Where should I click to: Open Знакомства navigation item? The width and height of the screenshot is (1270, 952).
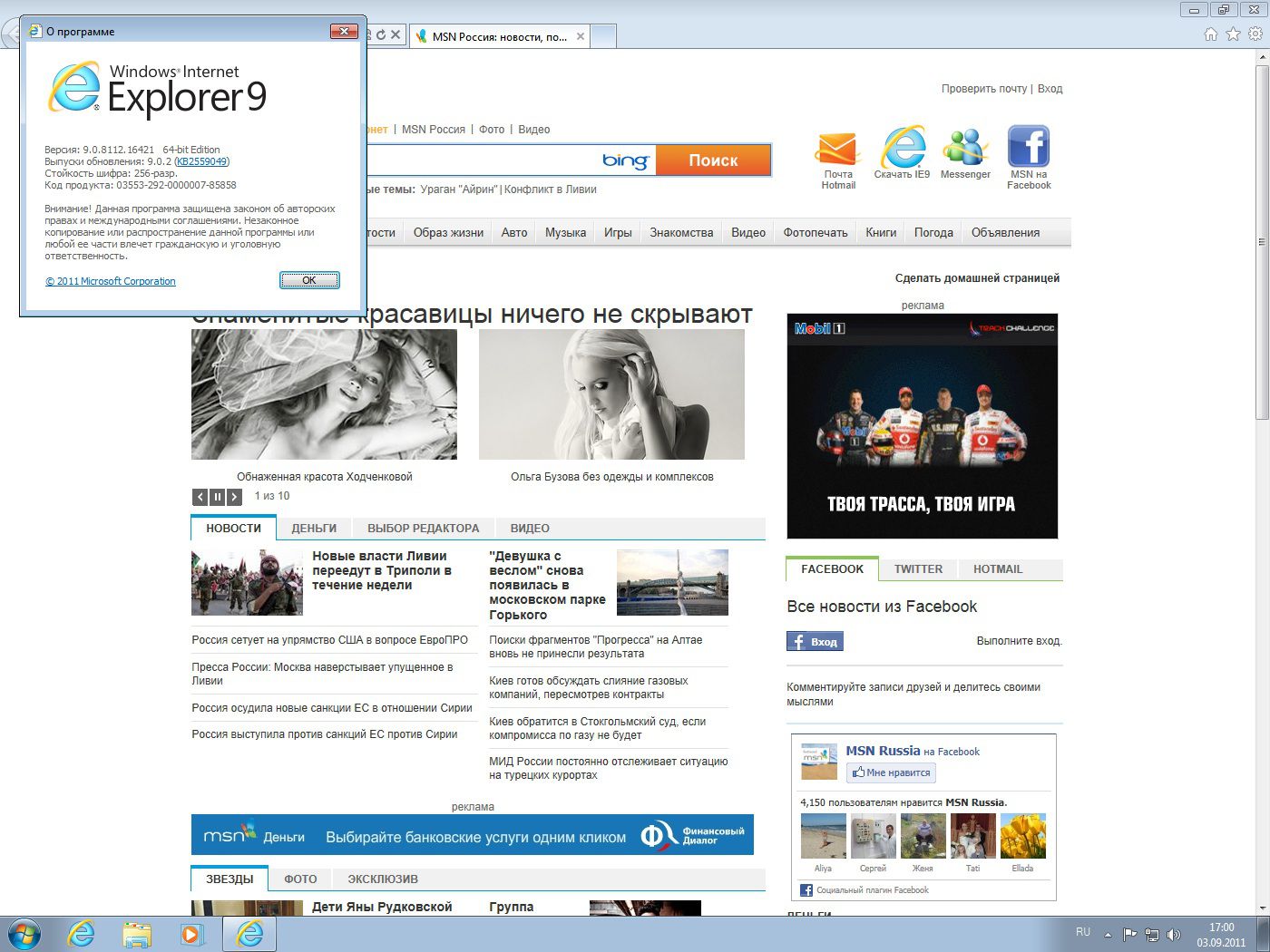coord(681,233)
